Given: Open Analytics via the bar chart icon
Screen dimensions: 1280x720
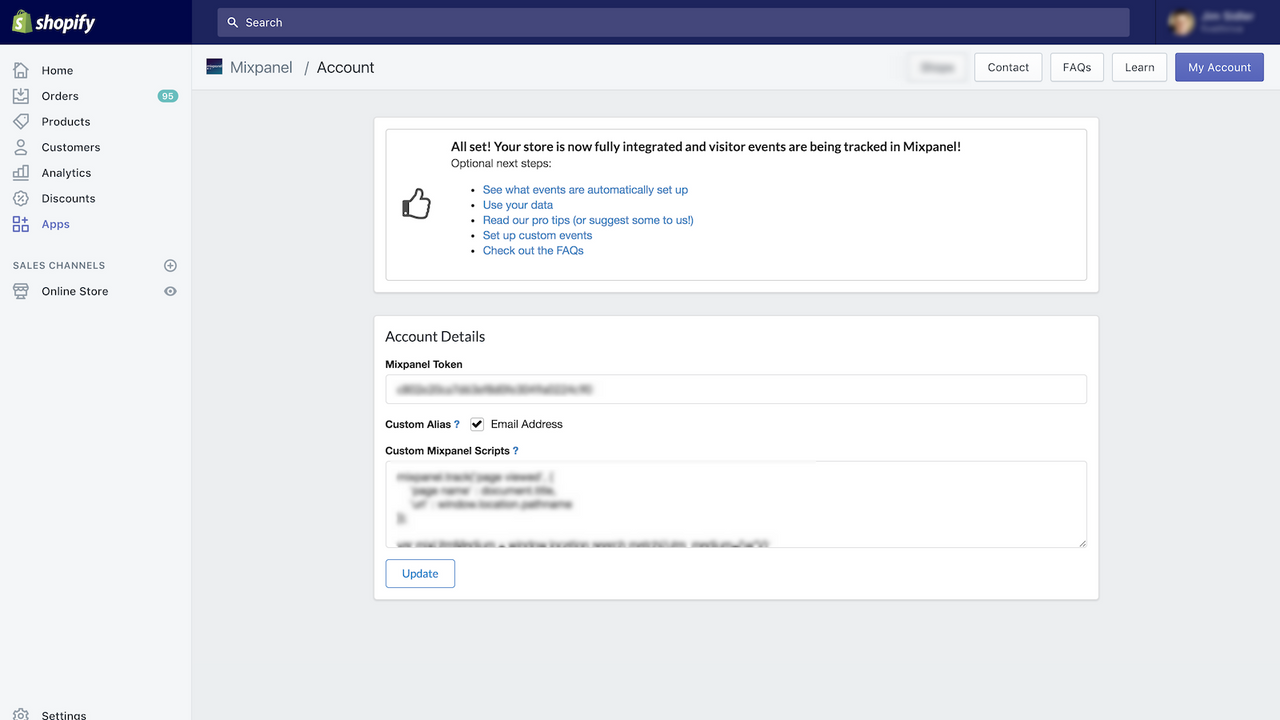Looking at the screenshot, I should (21, 173).
